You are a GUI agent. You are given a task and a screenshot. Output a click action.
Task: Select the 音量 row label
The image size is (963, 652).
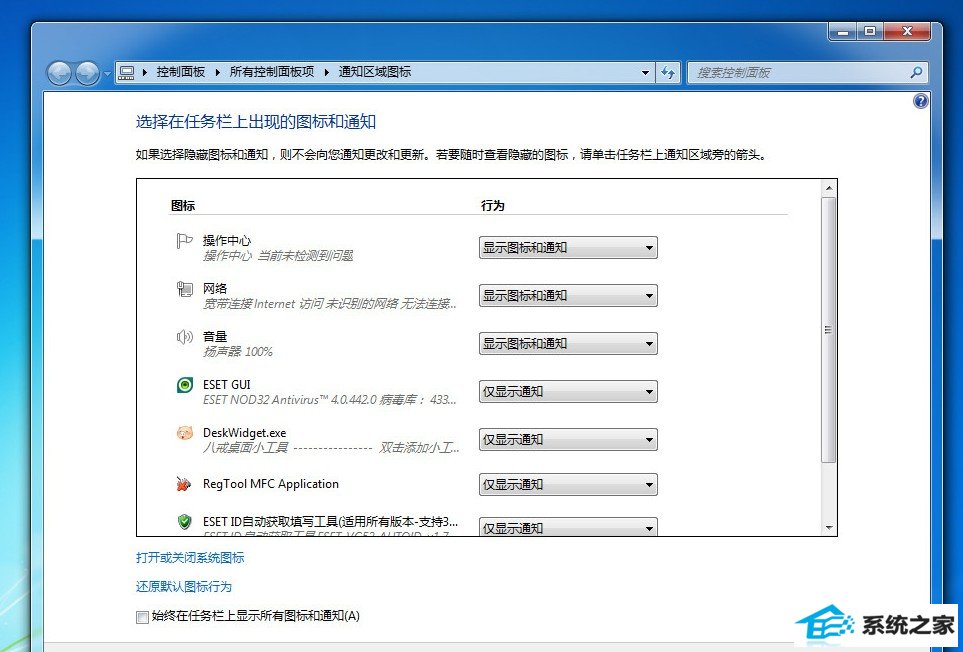pos(215,336)
